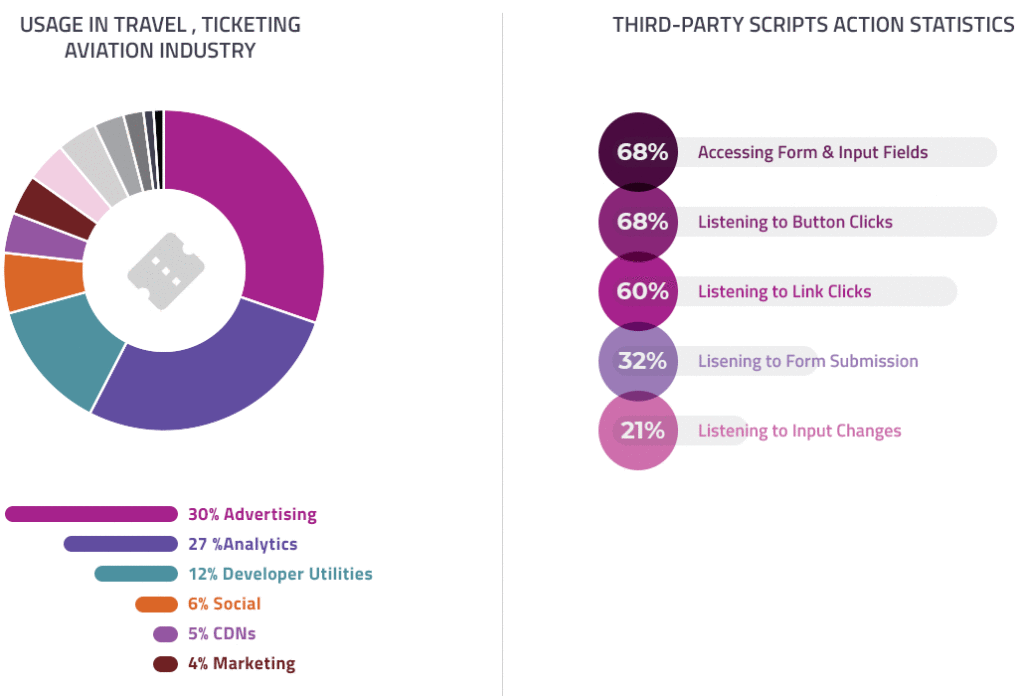The width and height of the screenshot is (1024, 696).
Task: Click the 68% Listening to Button Clicks circle
Action: (x=638, y=222)
